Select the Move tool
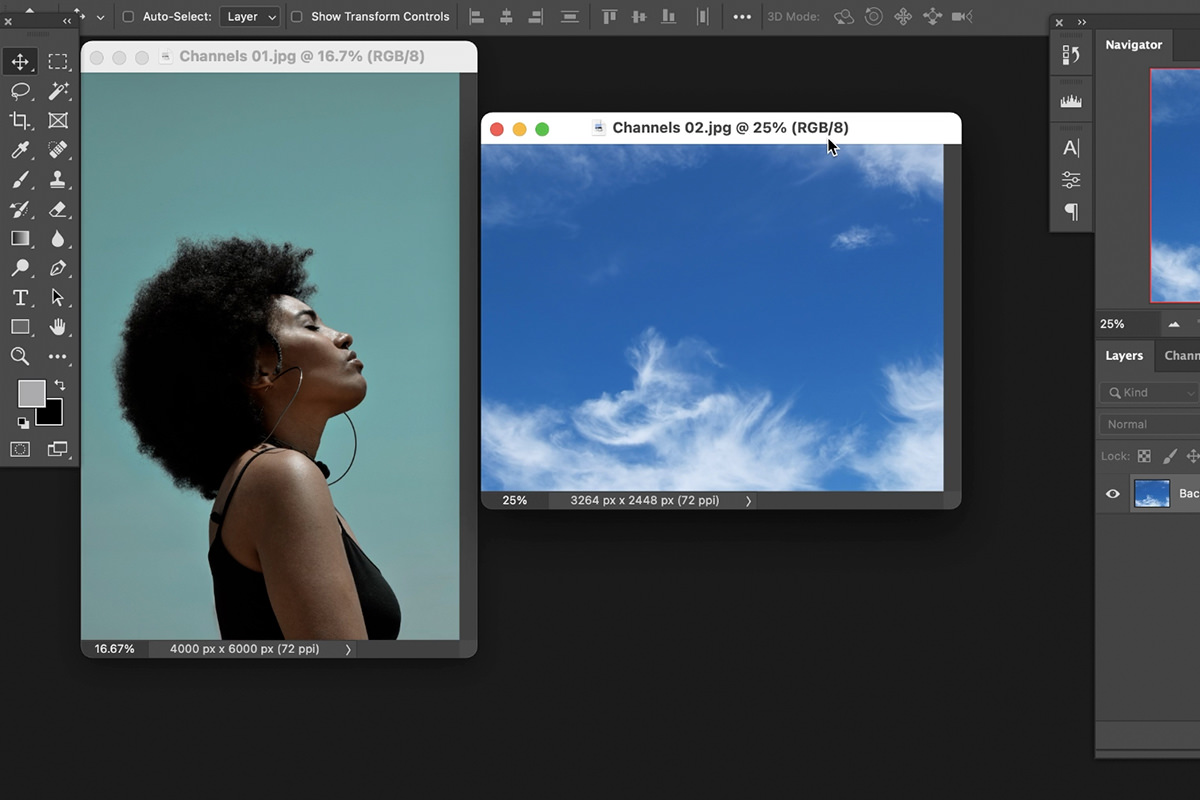 pos(20,61)
